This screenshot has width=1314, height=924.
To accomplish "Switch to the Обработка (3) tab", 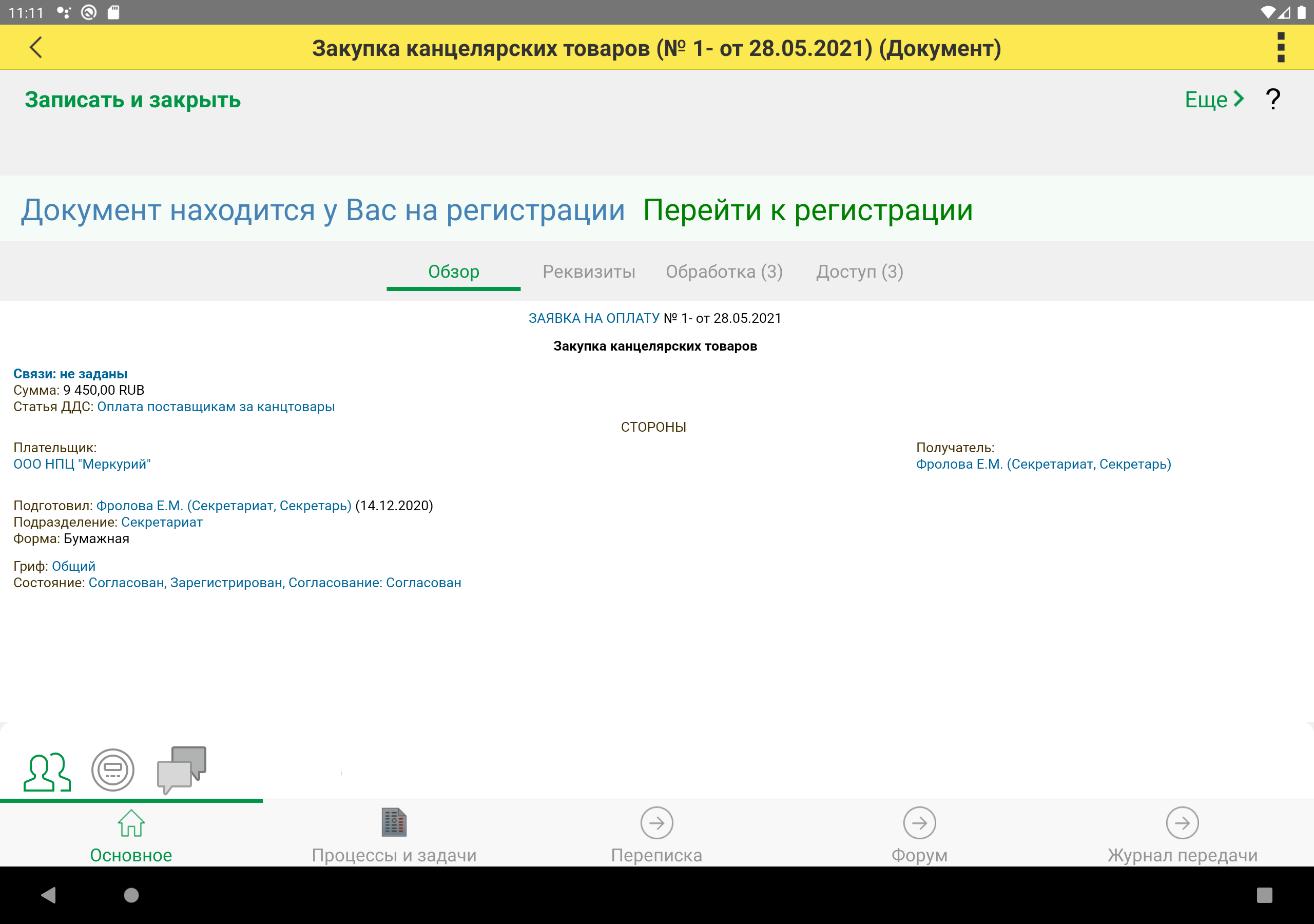I will tap(723, 272).
